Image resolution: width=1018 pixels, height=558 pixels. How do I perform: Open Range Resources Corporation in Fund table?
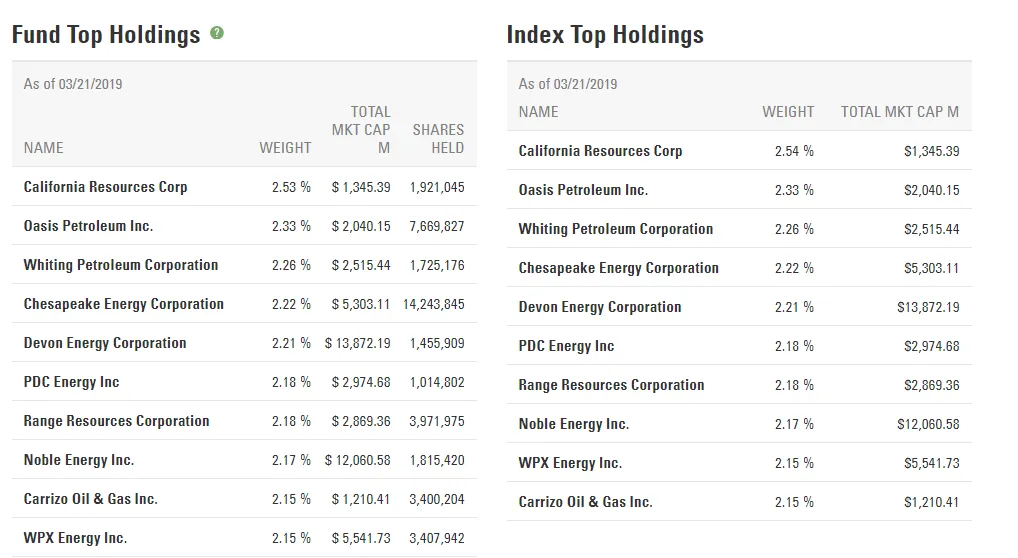click(x=116, y=421)
